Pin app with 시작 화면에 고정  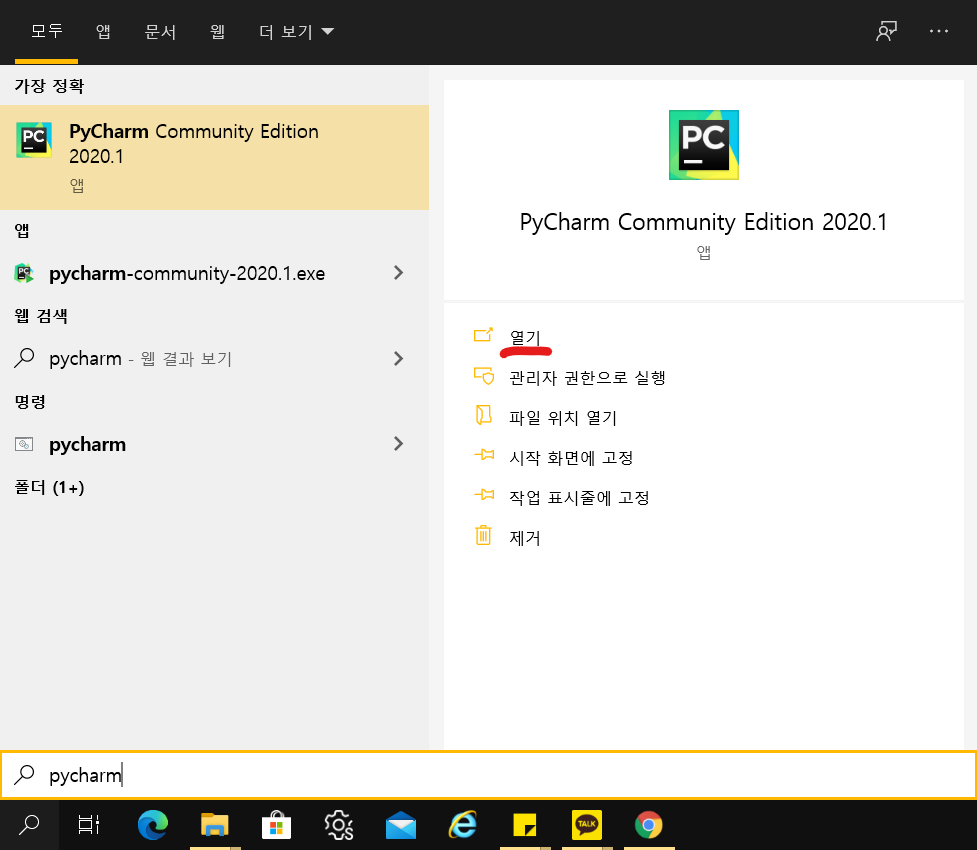(571, 458)
